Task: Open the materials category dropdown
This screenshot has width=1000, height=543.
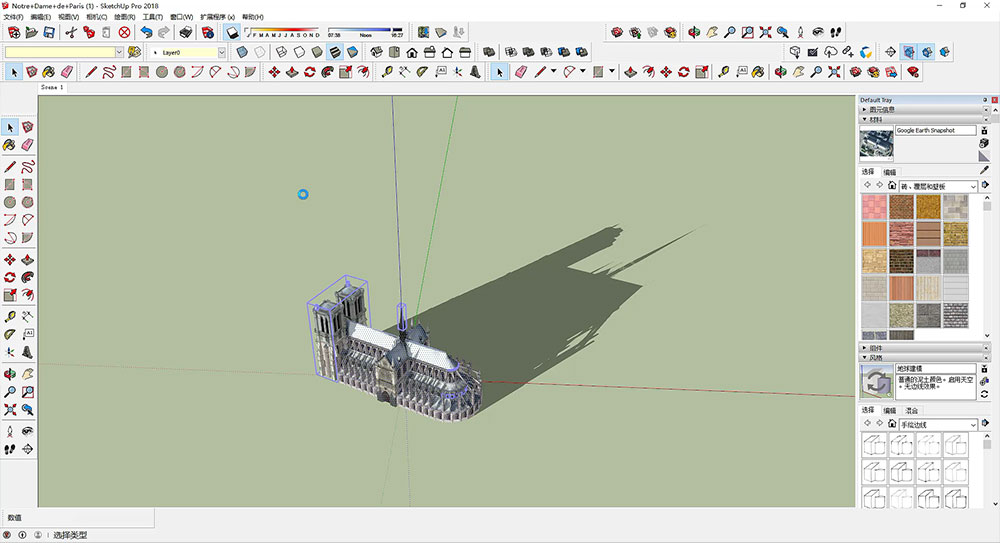Action: pyautogui.click(x=972, y=186)
